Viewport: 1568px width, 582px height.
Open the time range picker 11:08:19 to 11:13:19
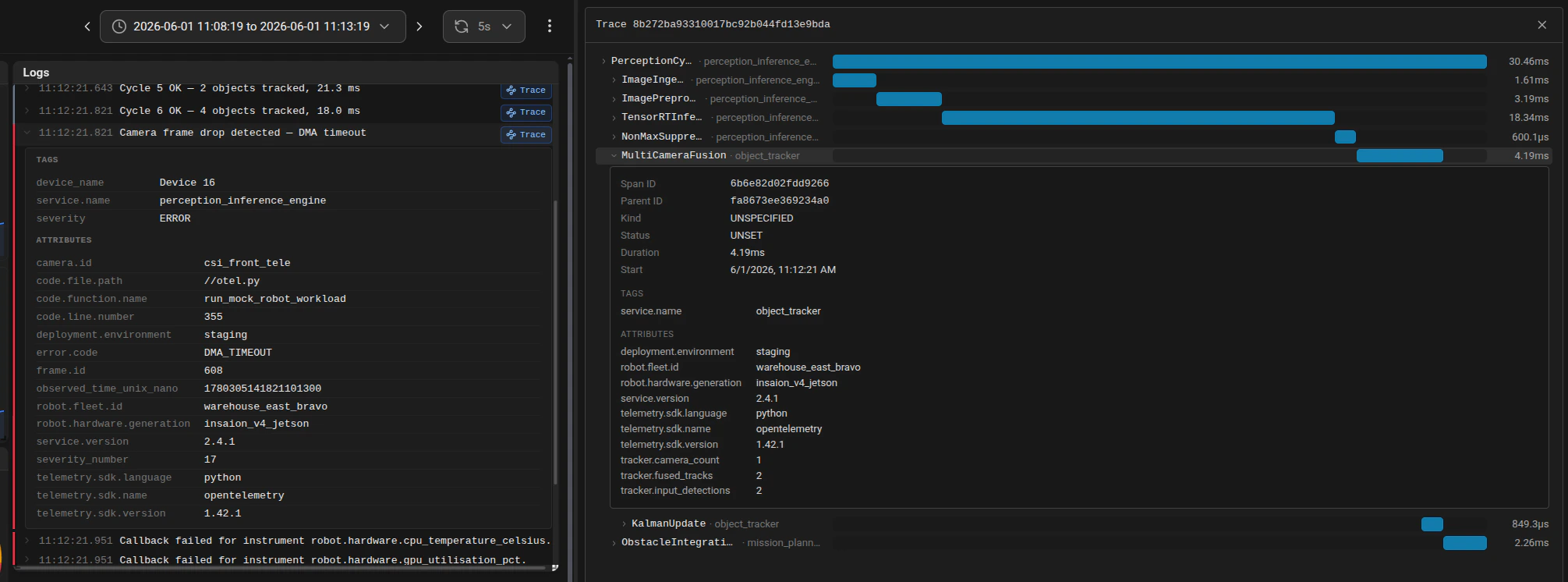(x=253, y=27)
